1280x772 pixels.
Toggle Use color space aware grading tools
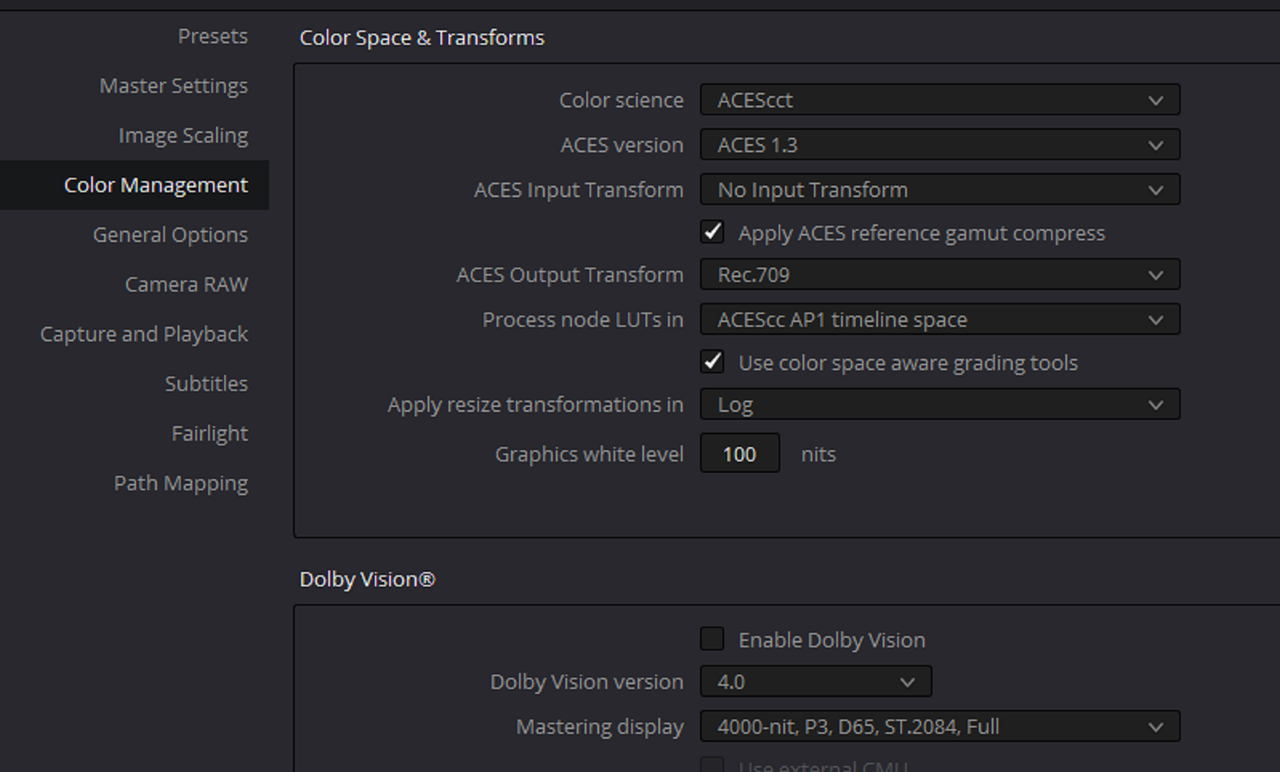pos(712,362)
